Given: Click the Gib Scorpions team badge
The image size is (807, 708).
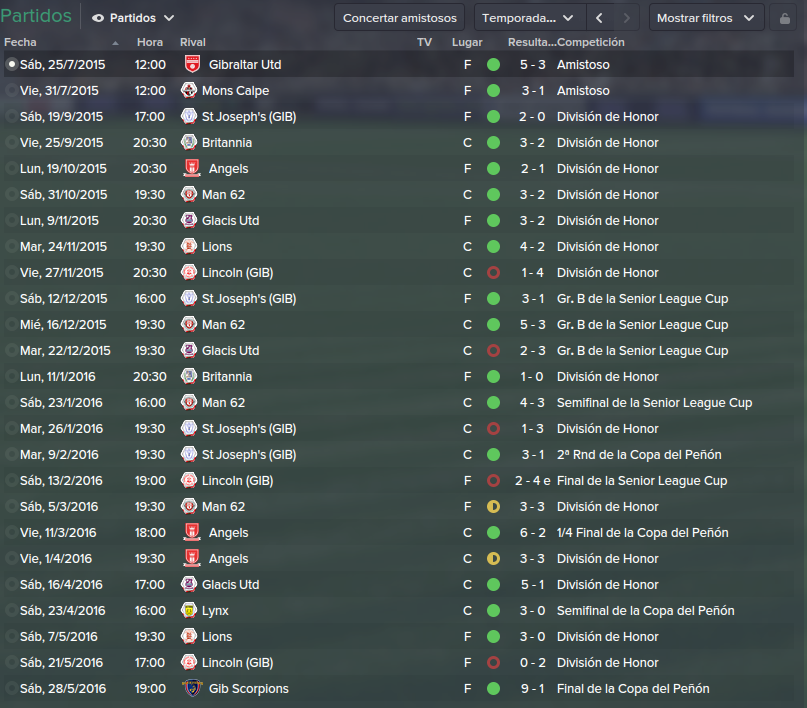Looking at the screenshot, I should coord(192,688).
